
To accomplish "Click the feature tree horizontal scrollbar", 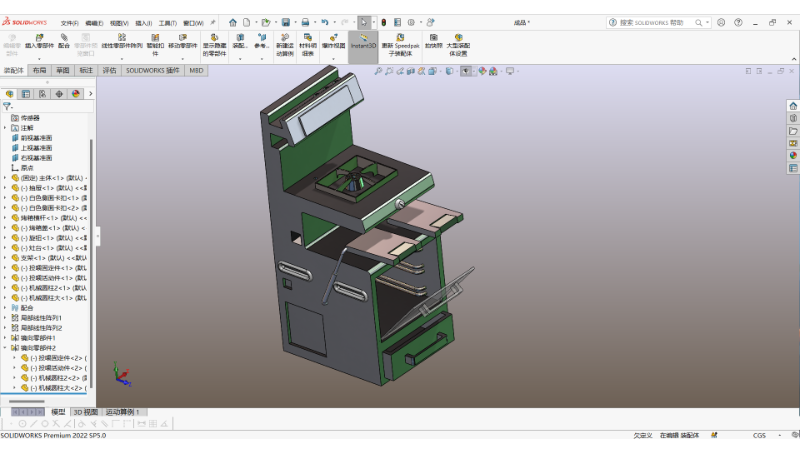I will click(x=27, y=401).
